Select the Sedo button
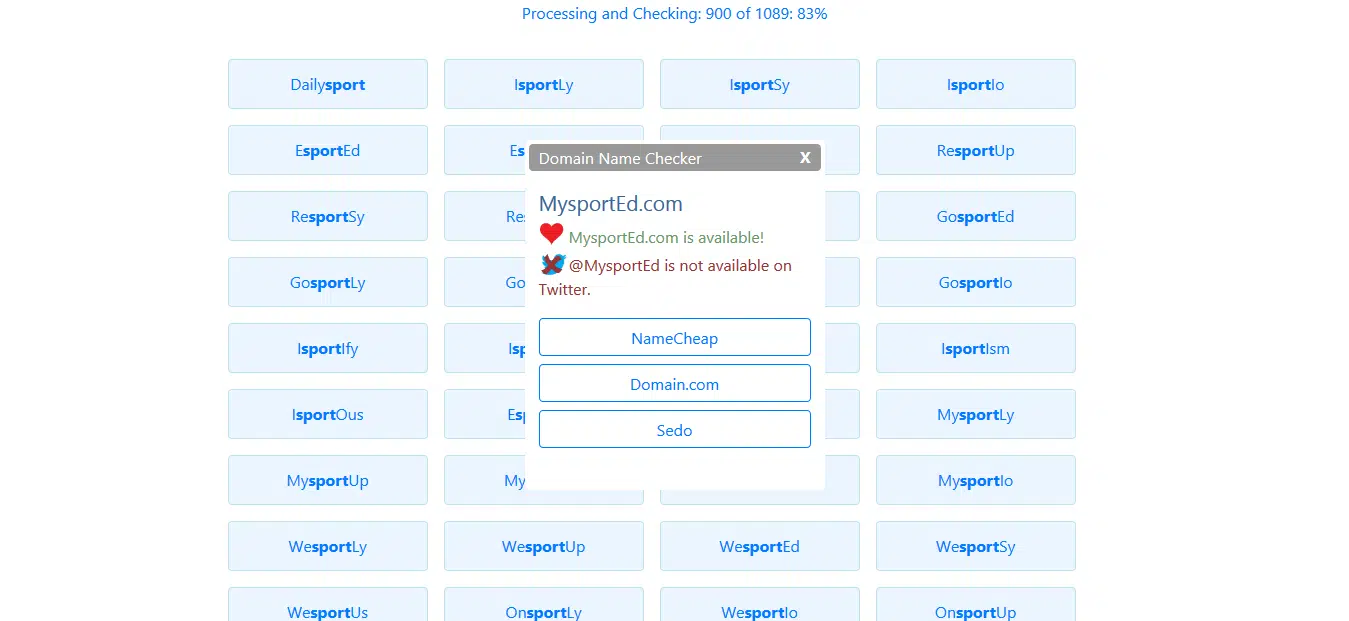Viewport: 1349px width, 621px height. click(674, 430)
